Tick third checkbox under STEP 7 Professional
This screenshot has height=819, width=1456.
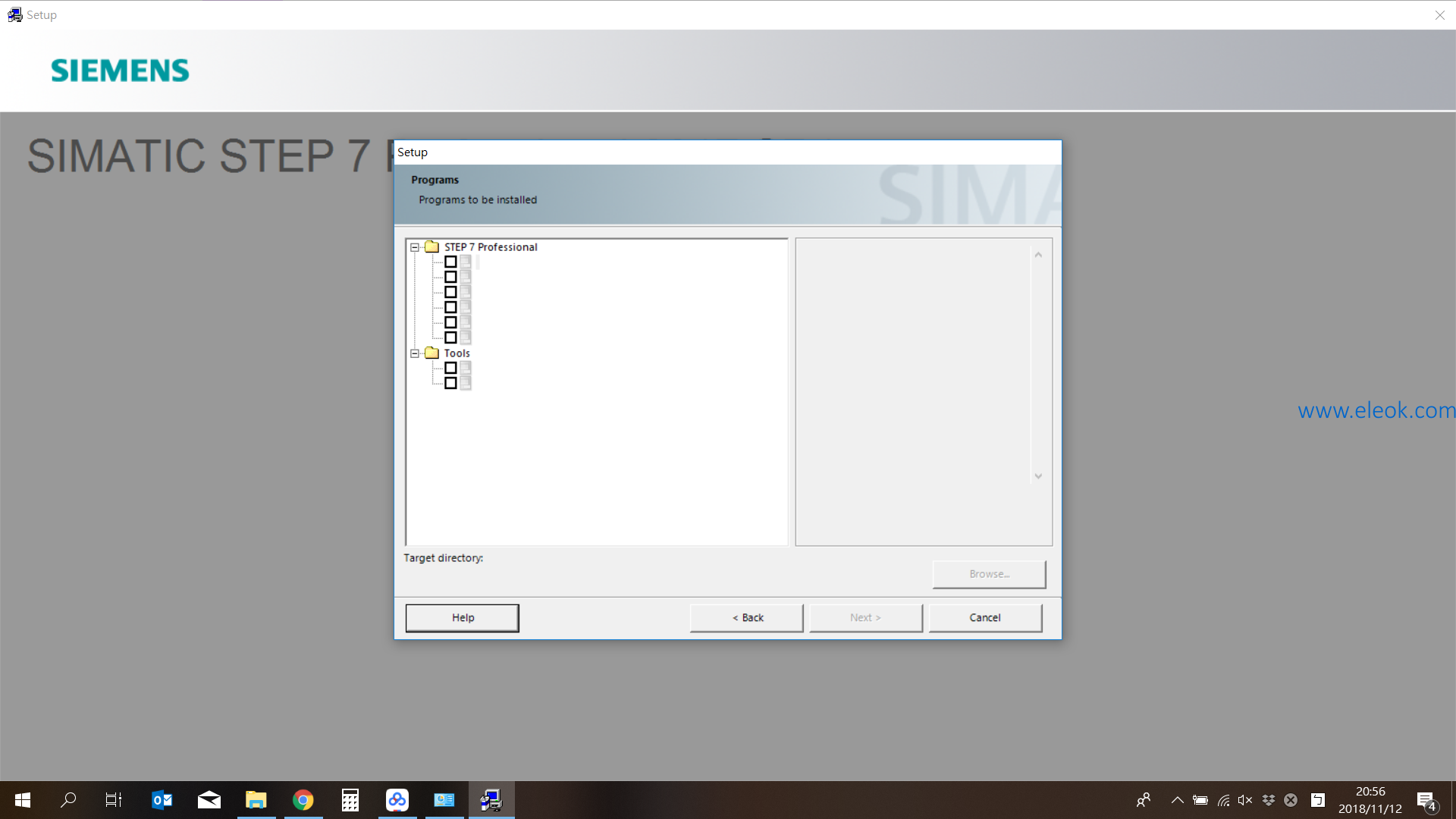450,292
